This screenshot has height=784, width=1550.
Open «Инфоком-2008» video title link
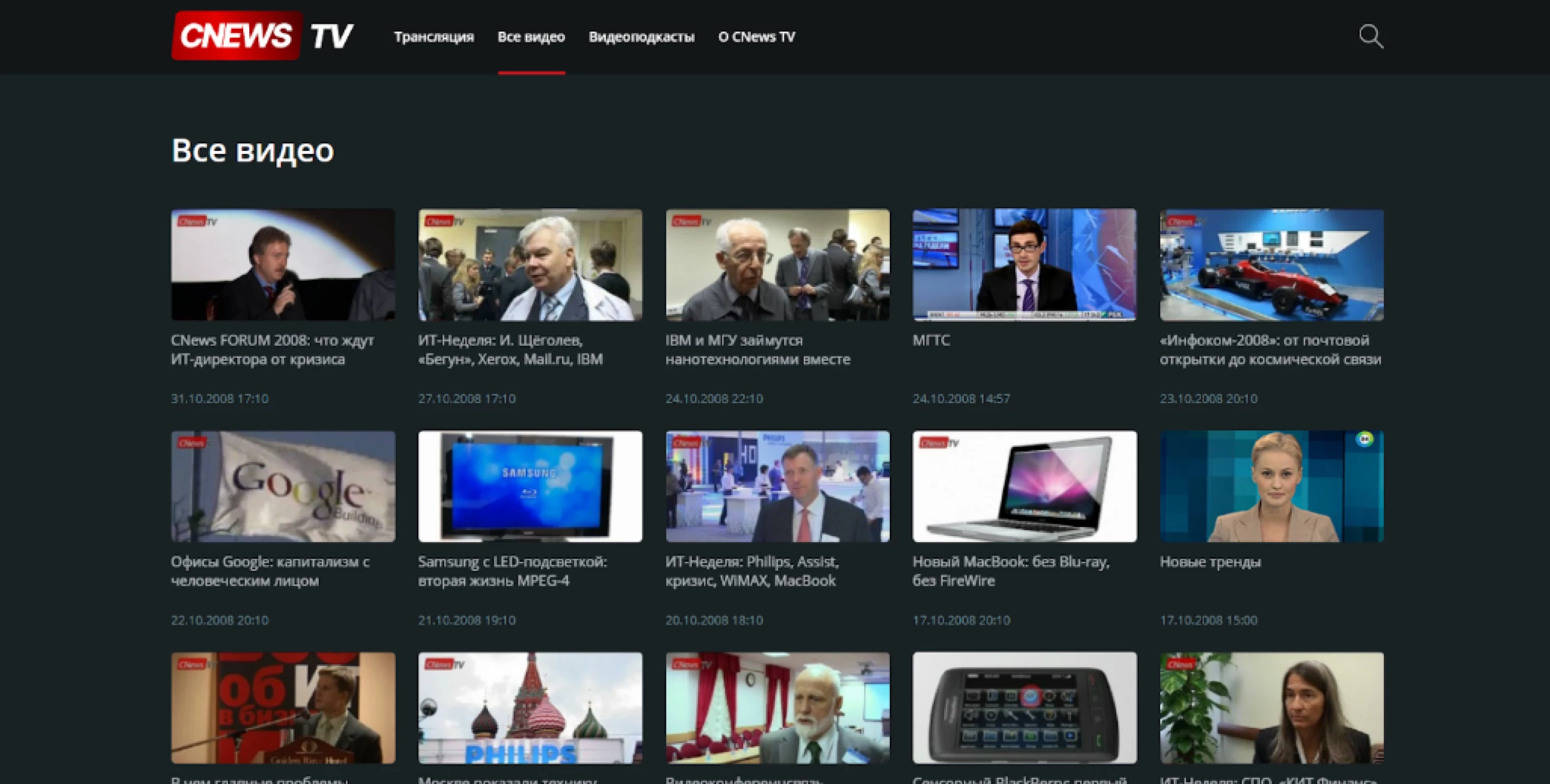tap(1270, 350)
